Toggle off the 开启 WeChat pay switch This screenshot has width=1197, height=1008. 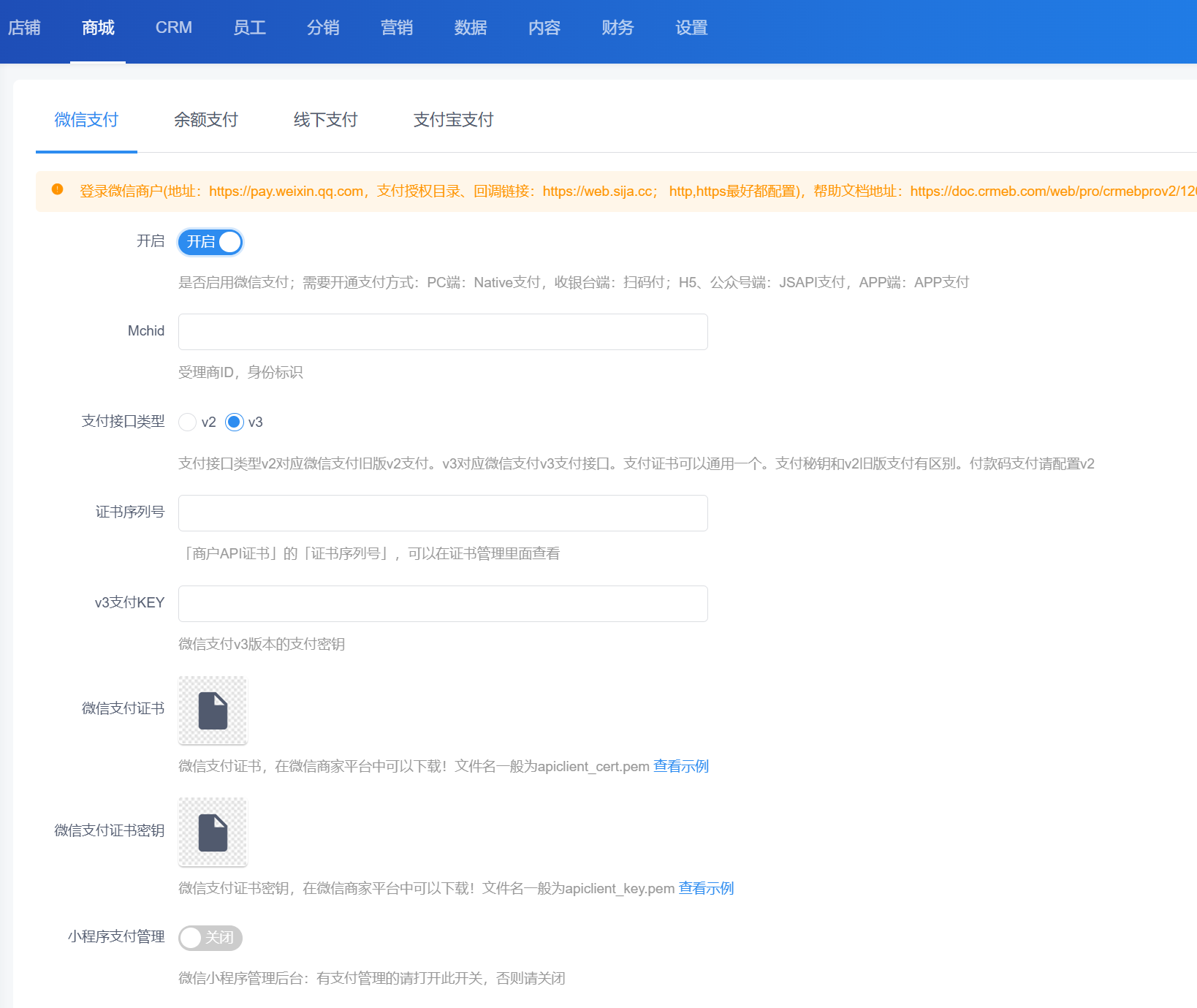point(210,242)
